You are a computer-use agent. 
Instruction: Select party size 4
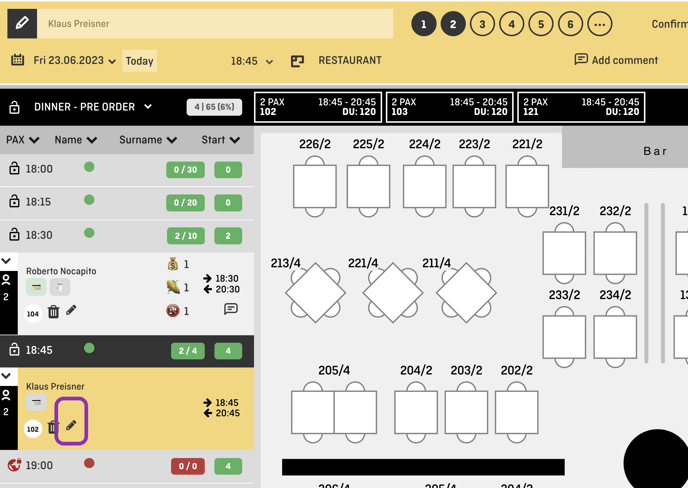pyautogui.click(x=511, y=24)
